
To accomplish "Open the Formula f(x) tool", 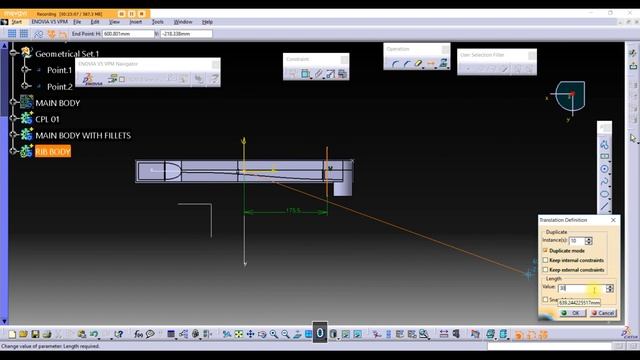I will tap(138, 334).
